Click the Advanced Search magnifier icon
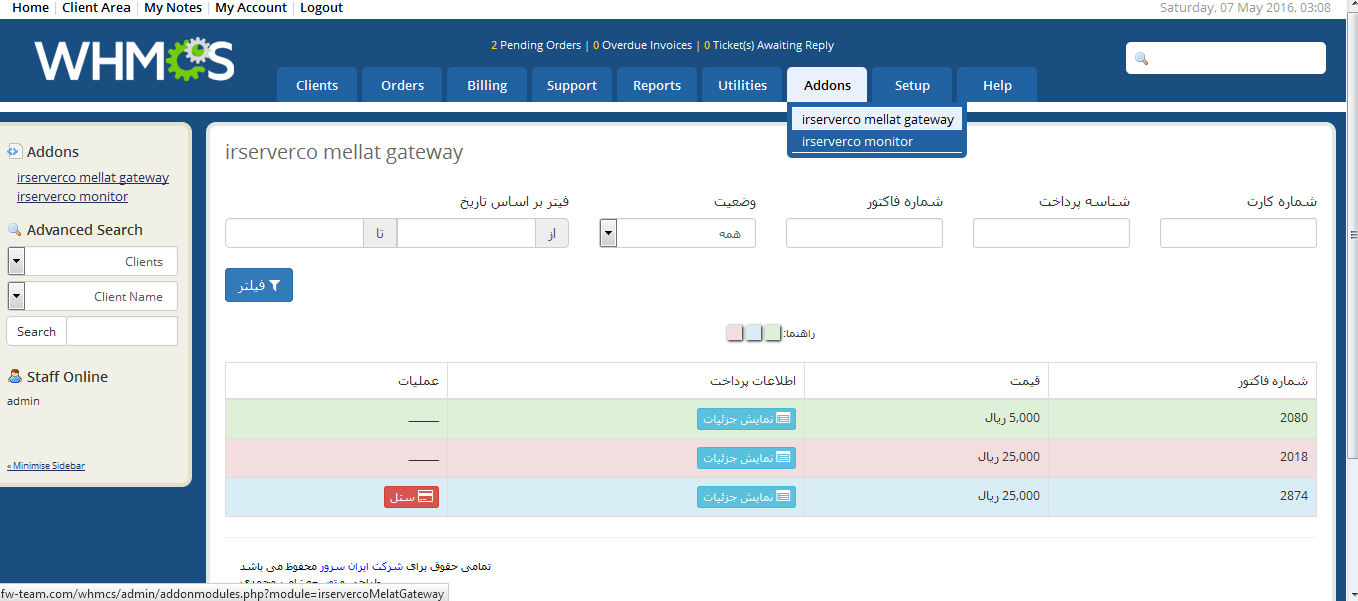Image resolution: width=1358 pixels, height=601 pixels. point(14,230)
